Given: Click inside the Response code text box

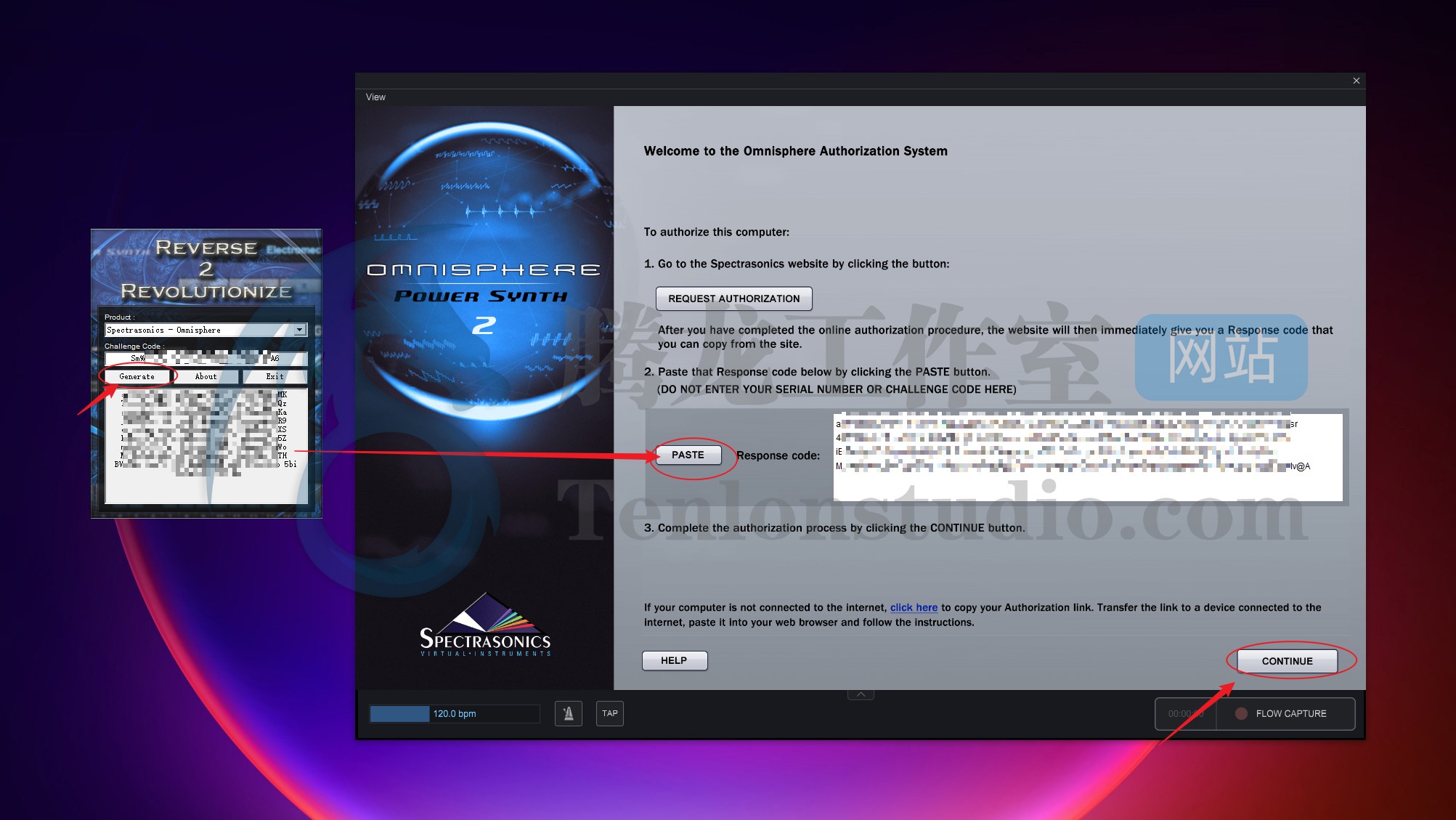Looking at the screenshot, I should [1088, 457].
